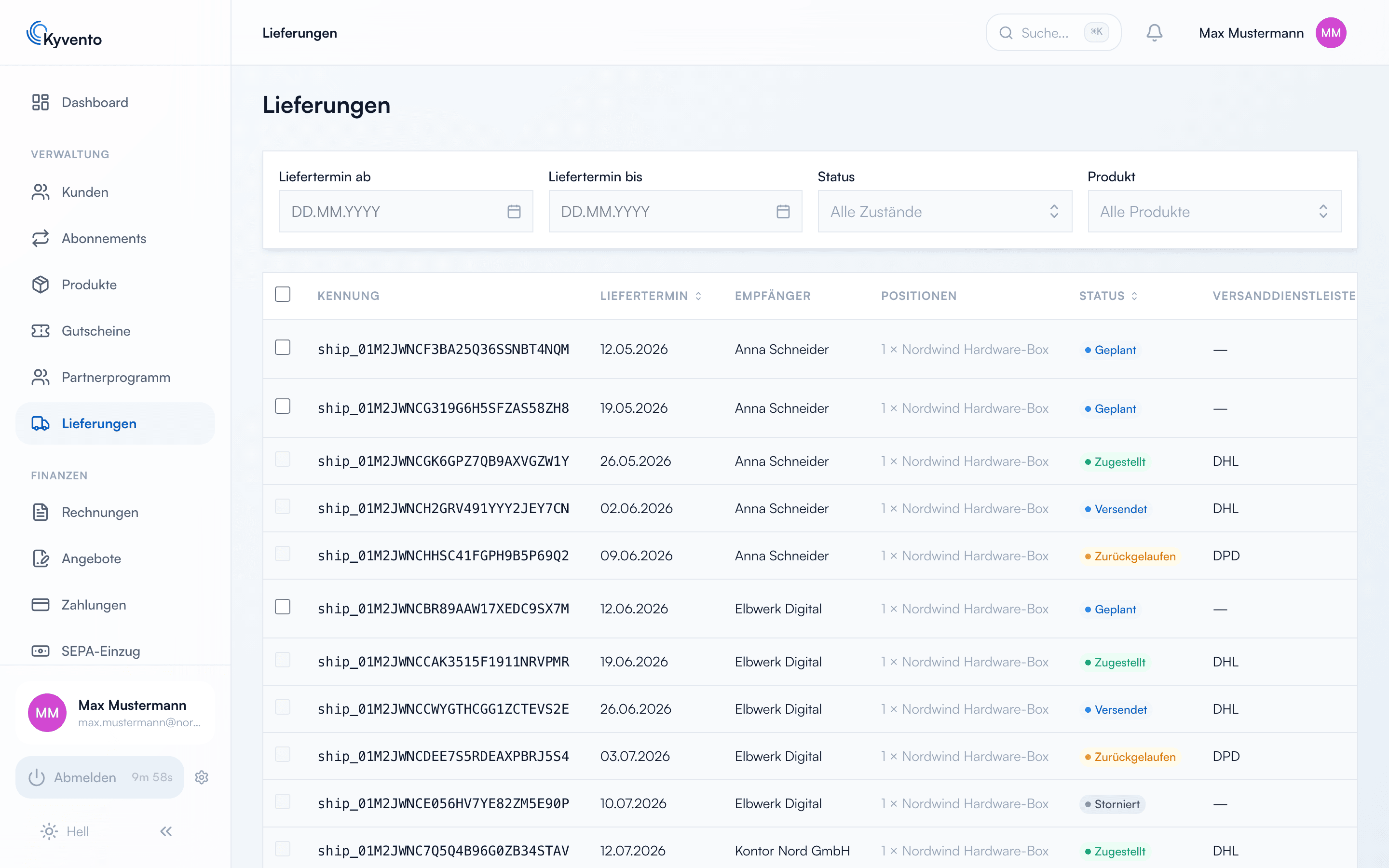Click Max Mustermann name in top bar
Image resolution: width=1389 pixels, height=868 pixels.
[x=1251, y=33]
